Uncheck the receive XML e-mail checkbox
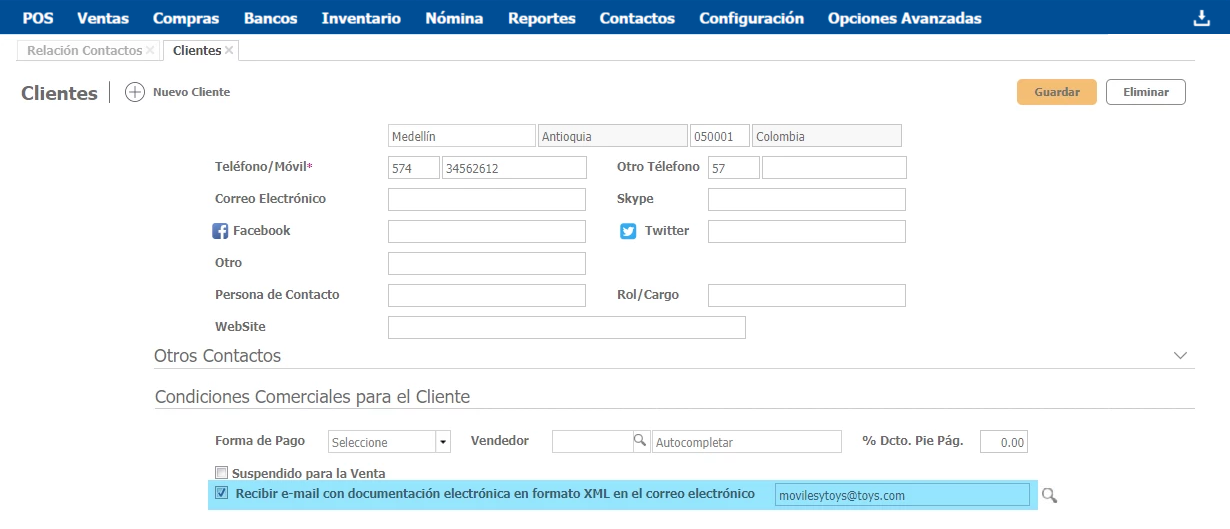This screenshot has height=529, width=1230. (222, 493)
